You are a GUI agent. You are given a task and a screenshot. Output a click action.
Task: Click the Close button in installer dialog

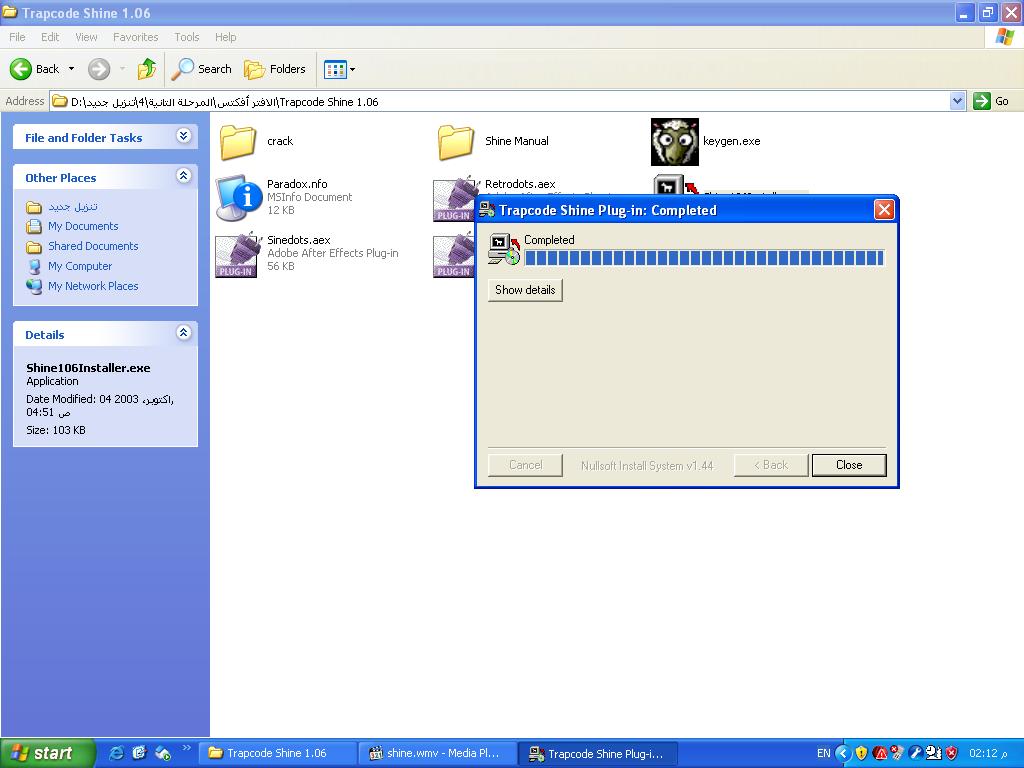pyautogui.click(x=849, y=465)
